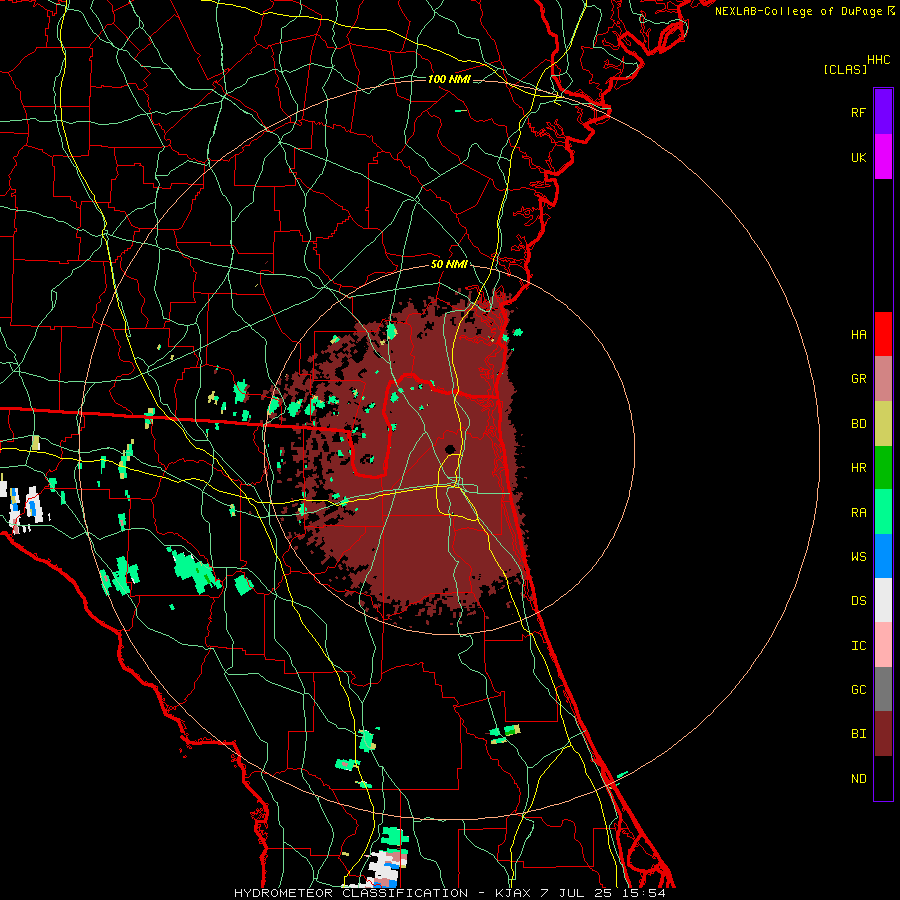Click the 50 NMI range ring label
Viewport: 900px width, 900px height.
point(449,265)
